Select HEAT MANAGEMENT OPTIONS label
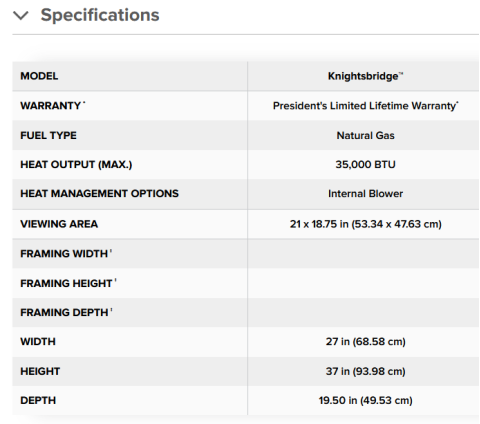480x424 pixels. [x=100, y=194]
